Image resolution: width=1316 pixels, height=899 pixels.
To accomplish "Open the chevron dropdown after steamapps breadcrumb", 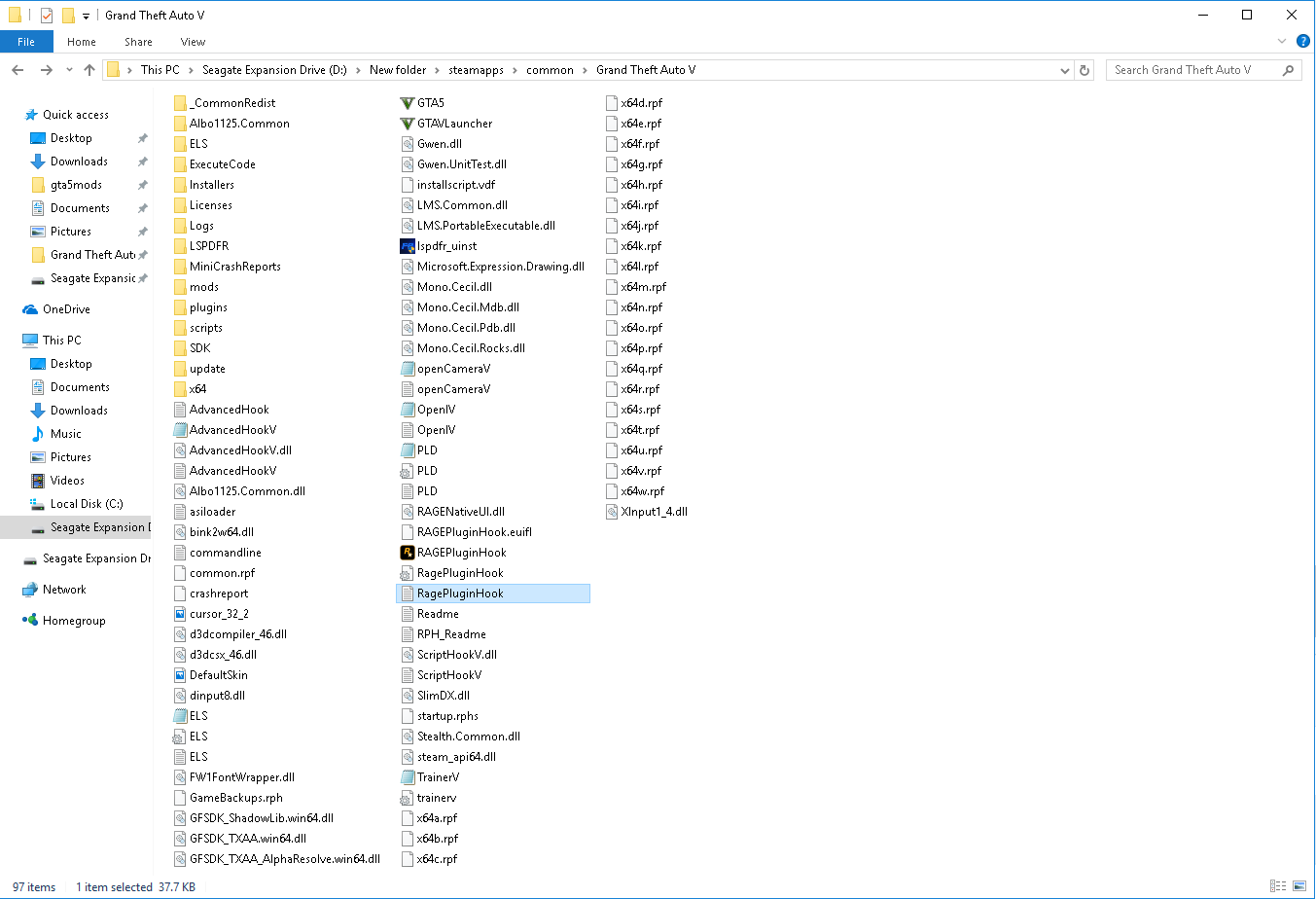I will point(516,70).
